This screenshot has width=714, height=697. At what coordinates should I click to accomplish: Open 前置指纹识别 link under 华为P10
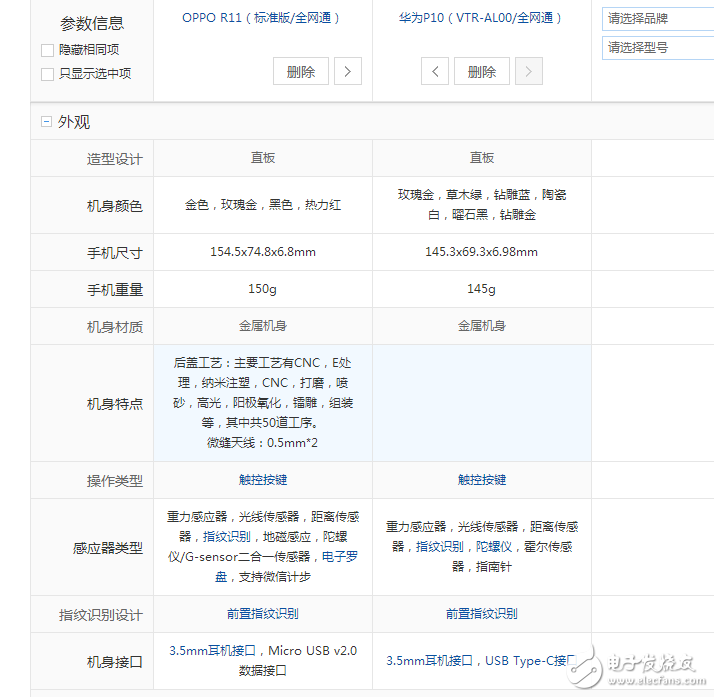coord(482,614)
